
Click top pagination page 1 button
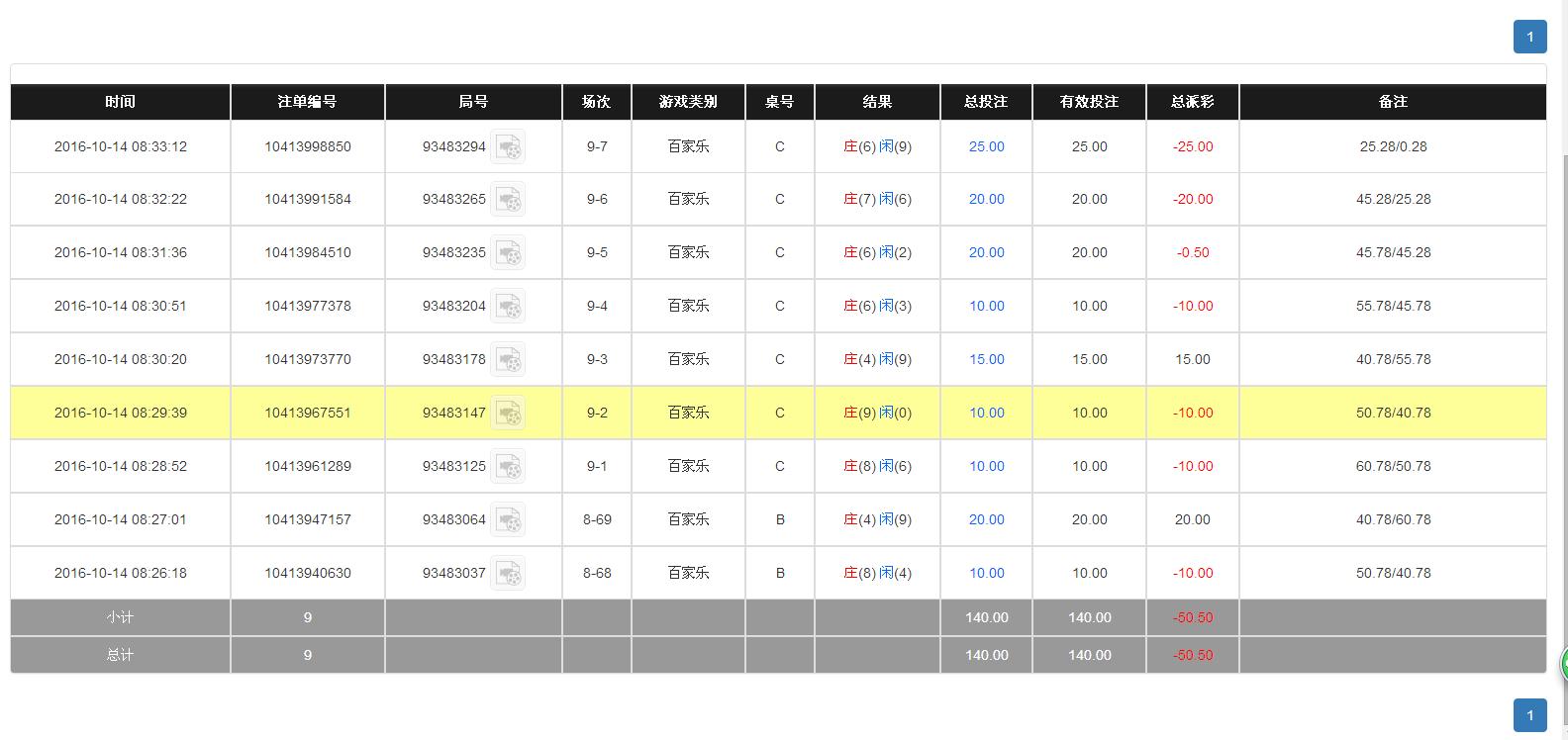pyautogui.click(x=1529, y=37)
